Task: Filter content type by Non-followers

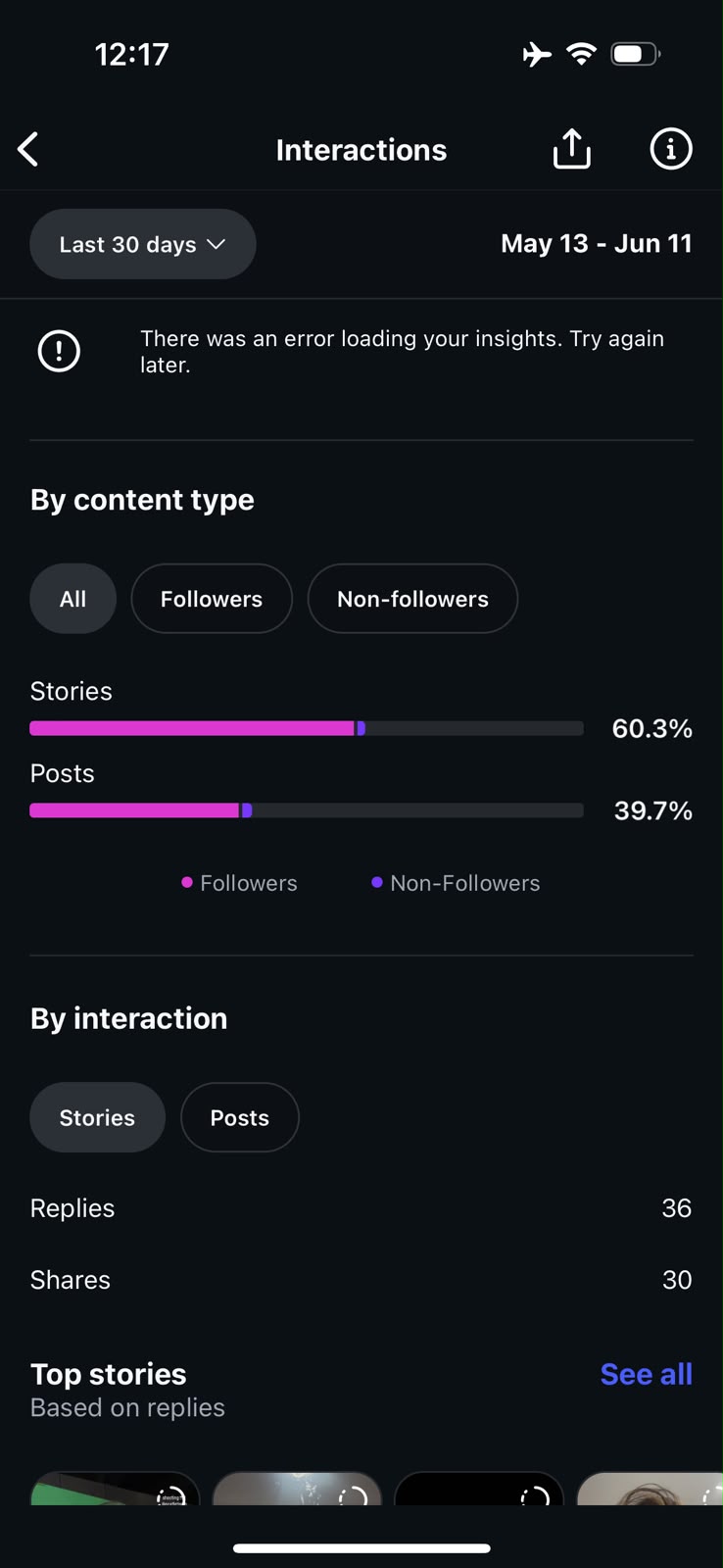Action: [412, 599]
